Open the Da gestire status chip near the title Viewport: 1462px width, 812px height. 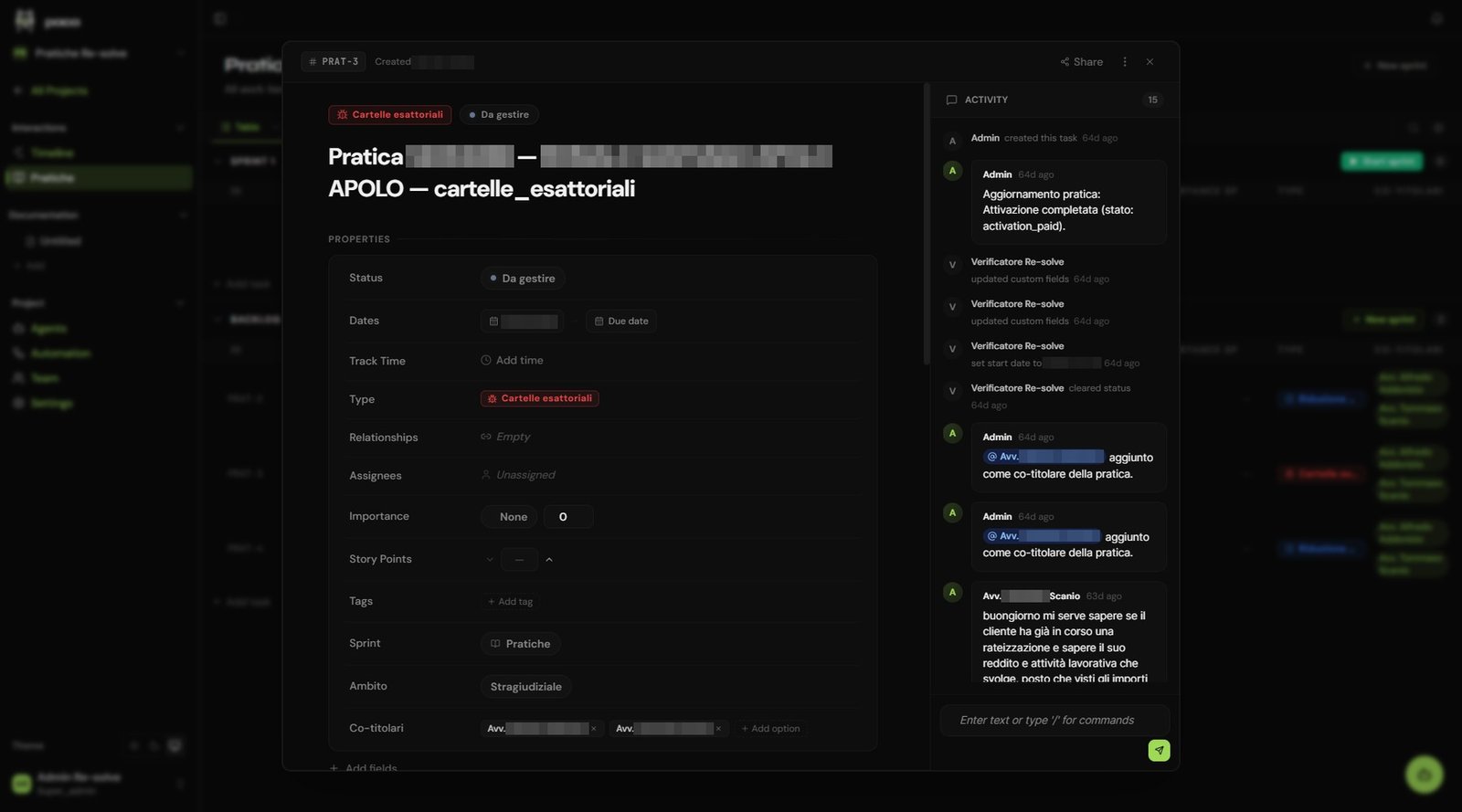[x=499, y=115]
